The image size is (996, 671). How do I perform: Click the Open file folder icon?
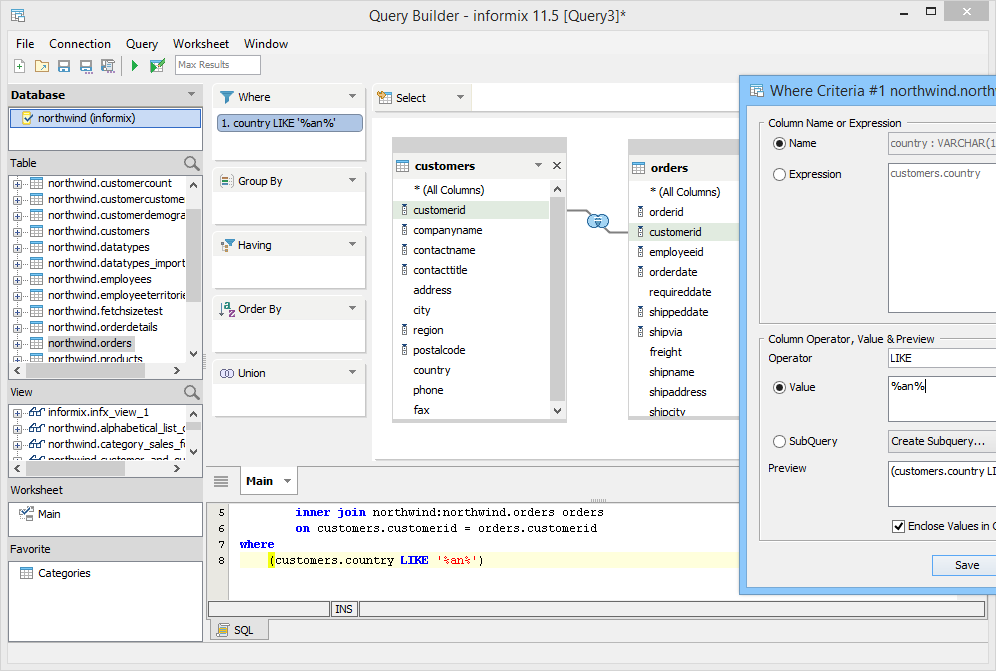point(42,66)
